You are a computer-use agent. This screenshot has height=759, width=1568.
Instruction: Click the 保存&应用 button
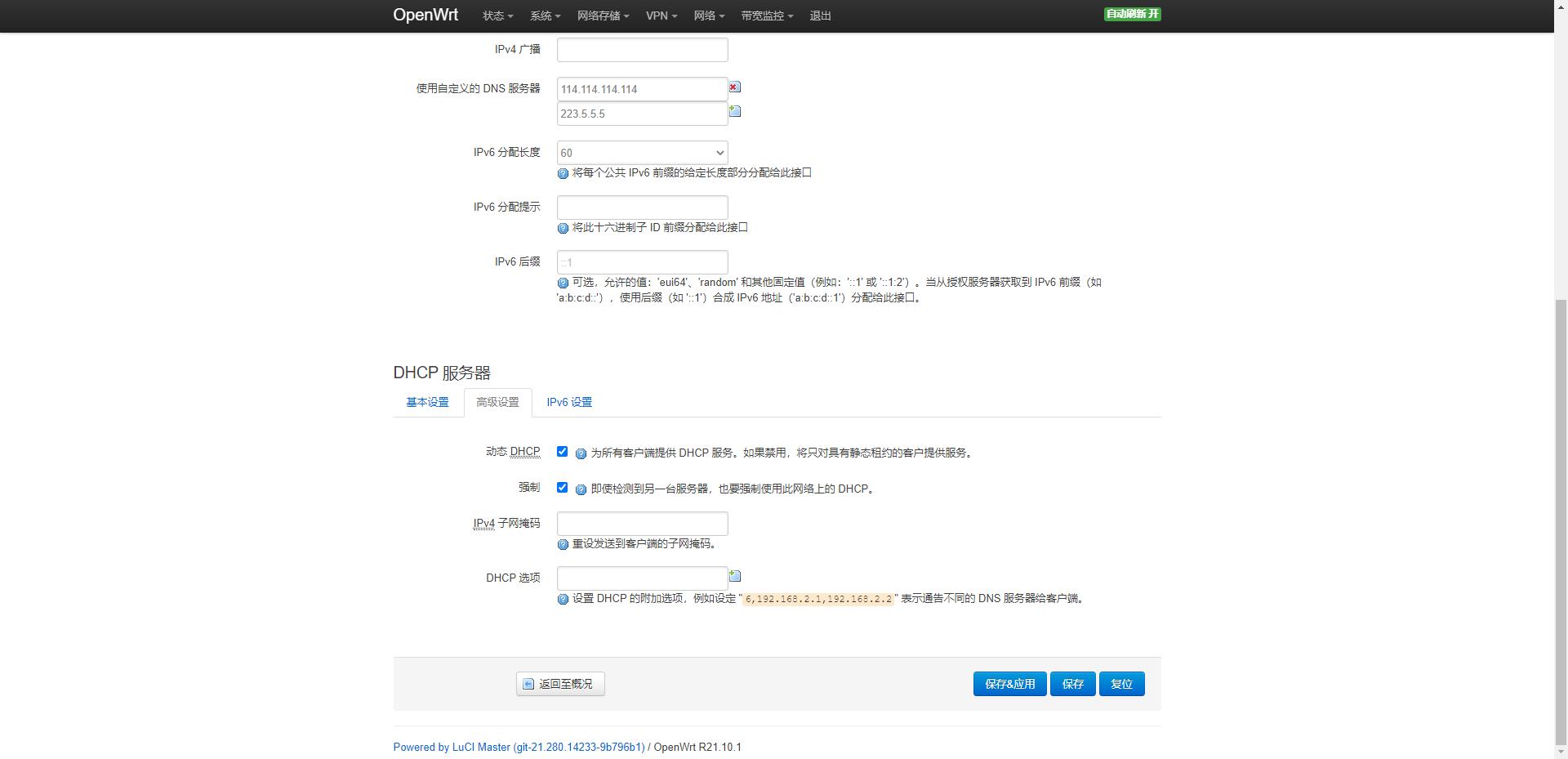1009,684
